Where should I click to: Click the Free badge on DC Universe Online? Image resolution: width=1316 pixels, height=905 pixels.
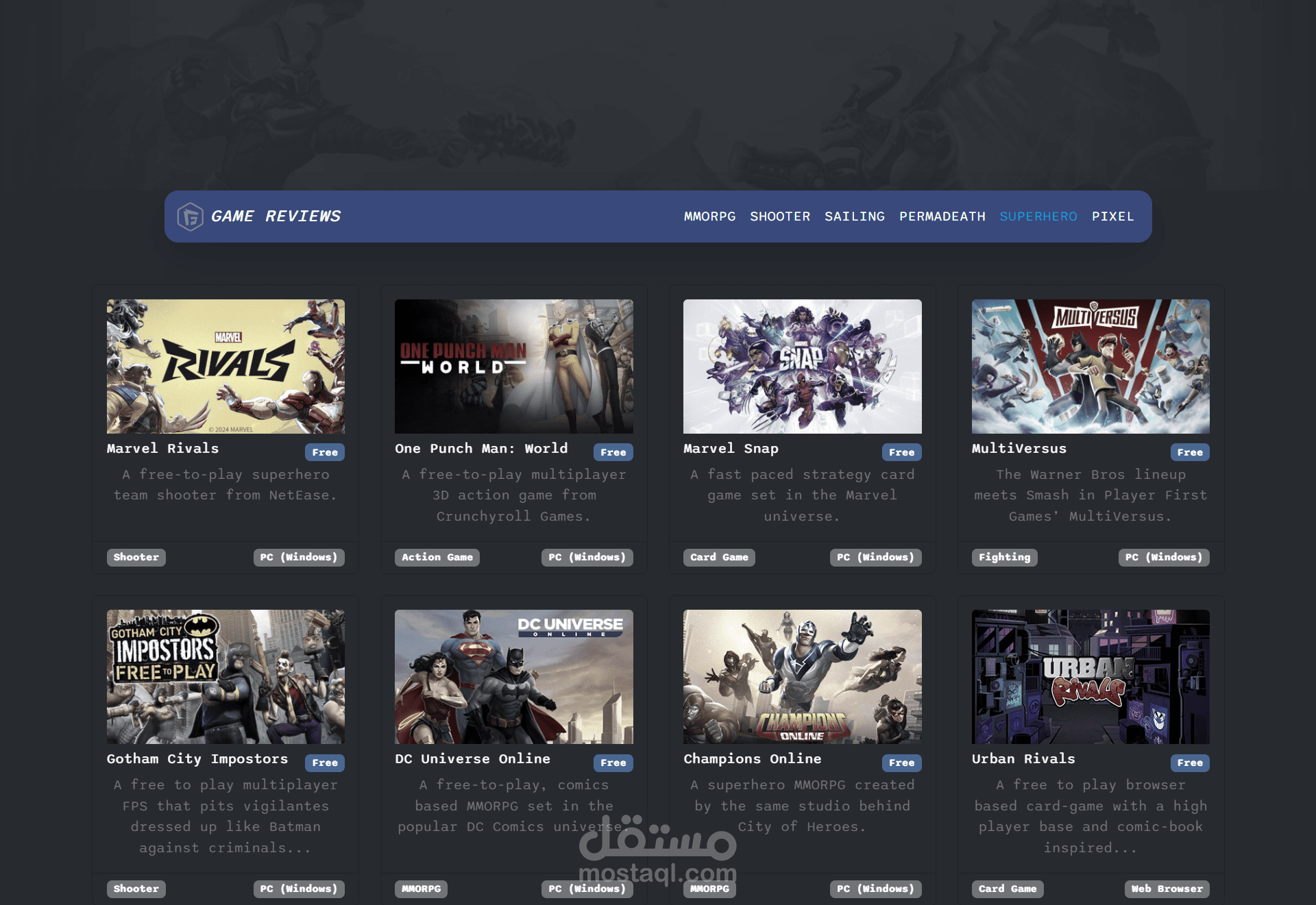coord(613,763)
